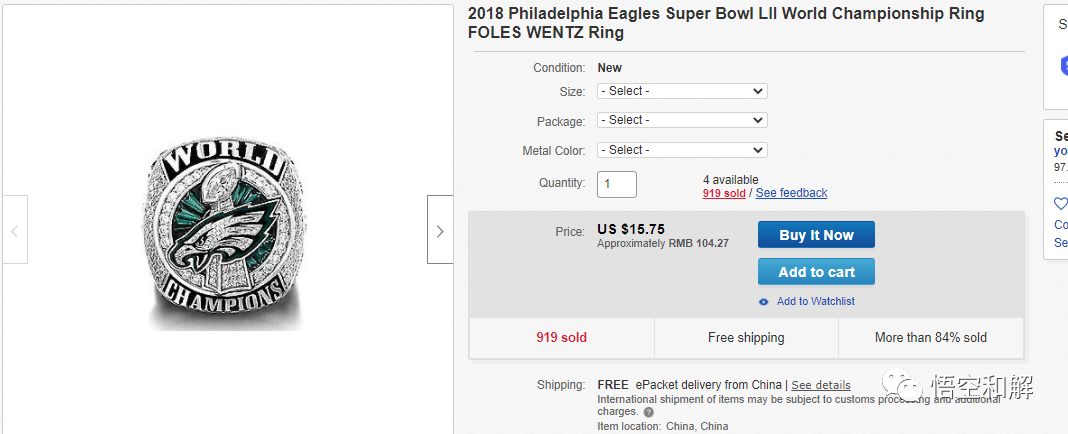Screen dimensions: 1068x434
Task: Go to the previous product image arrow
Action: tap(14, 230)
